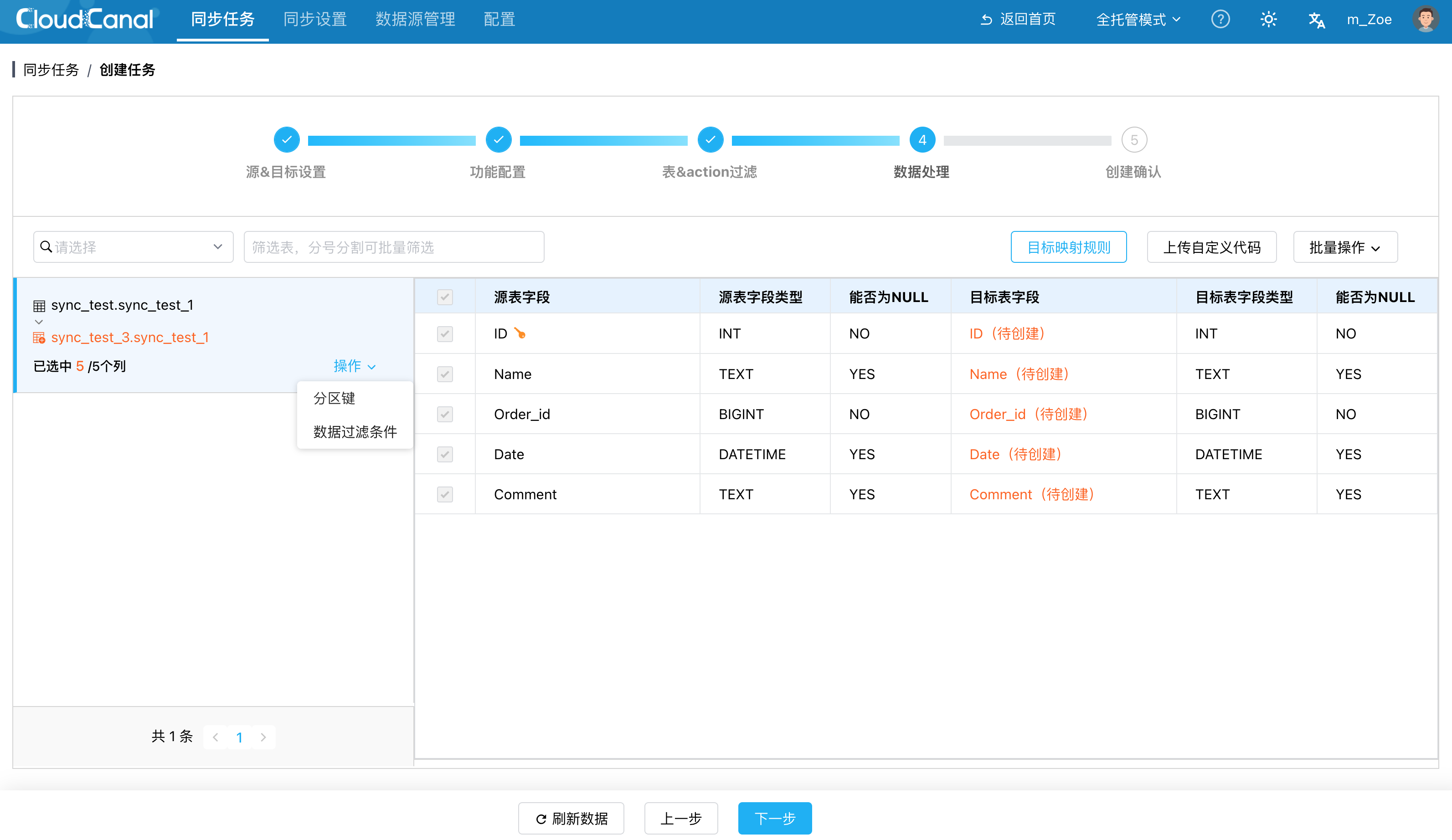Open the 请选择 search dropdown
Screen dimensions: 1452x840
133,246
